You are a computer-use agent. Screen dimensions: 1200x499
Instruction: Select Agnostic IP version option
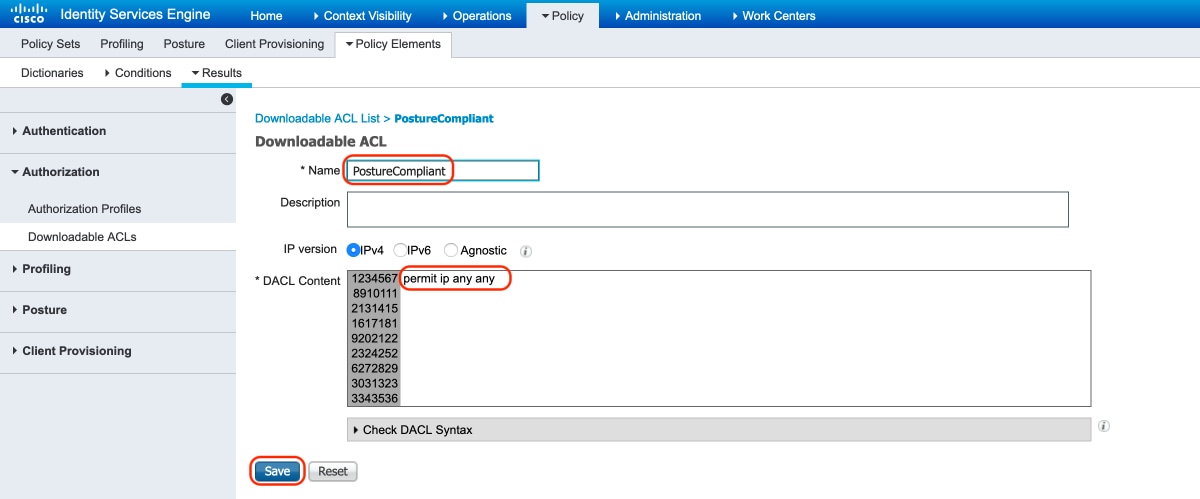451,250
